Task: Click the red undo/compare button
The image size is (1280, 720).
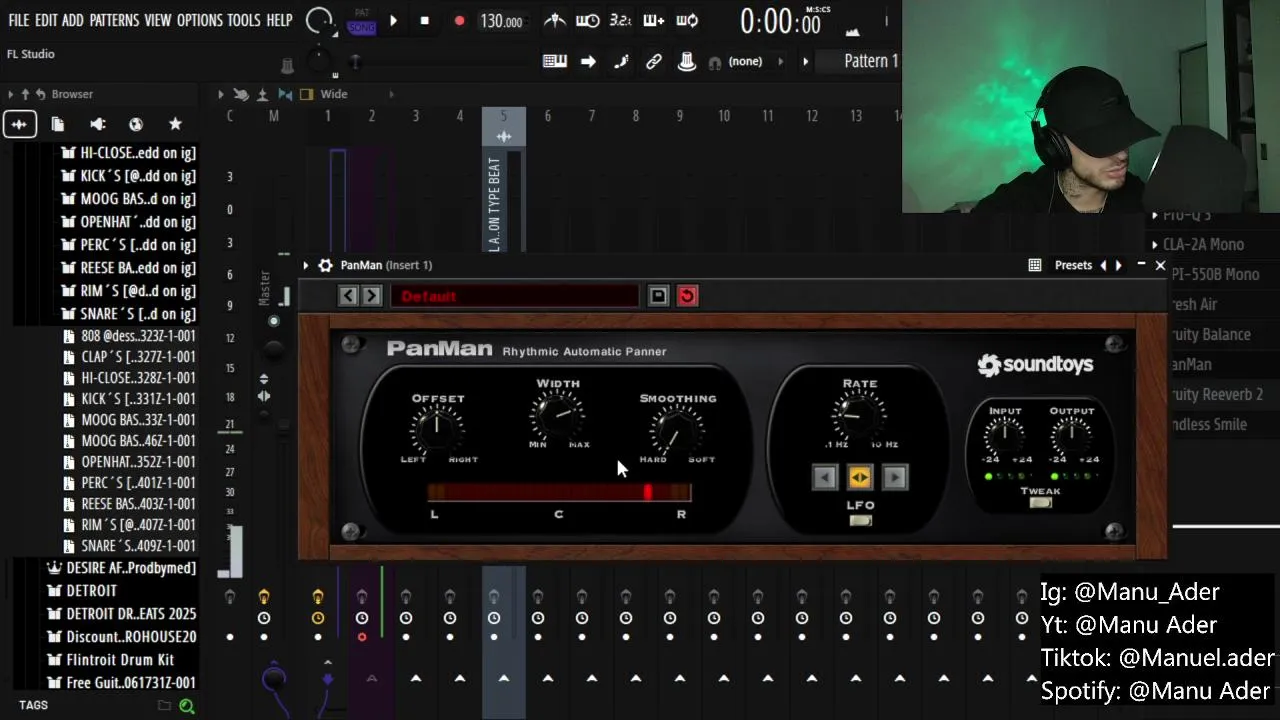Action: 687,296
